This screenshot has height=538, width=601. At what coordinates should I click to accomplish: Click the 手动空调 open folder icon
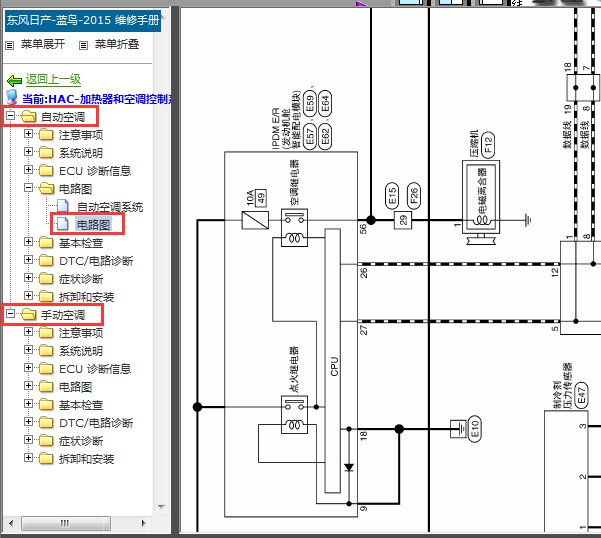click(29, 314)
